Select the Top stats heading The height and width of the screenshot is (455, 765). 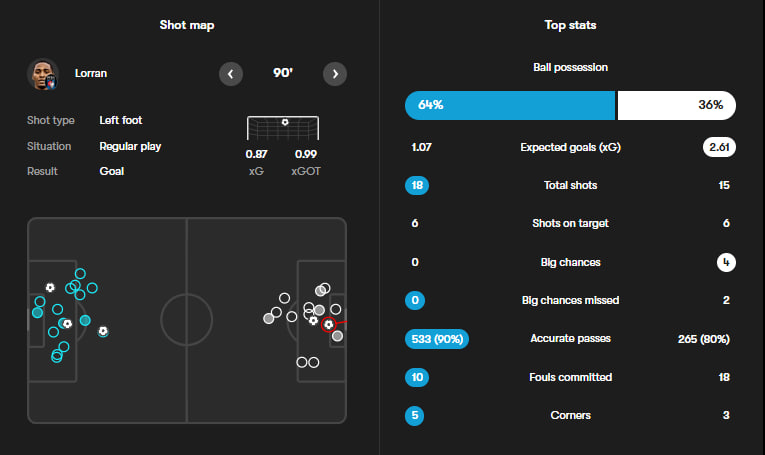[570, 25]
